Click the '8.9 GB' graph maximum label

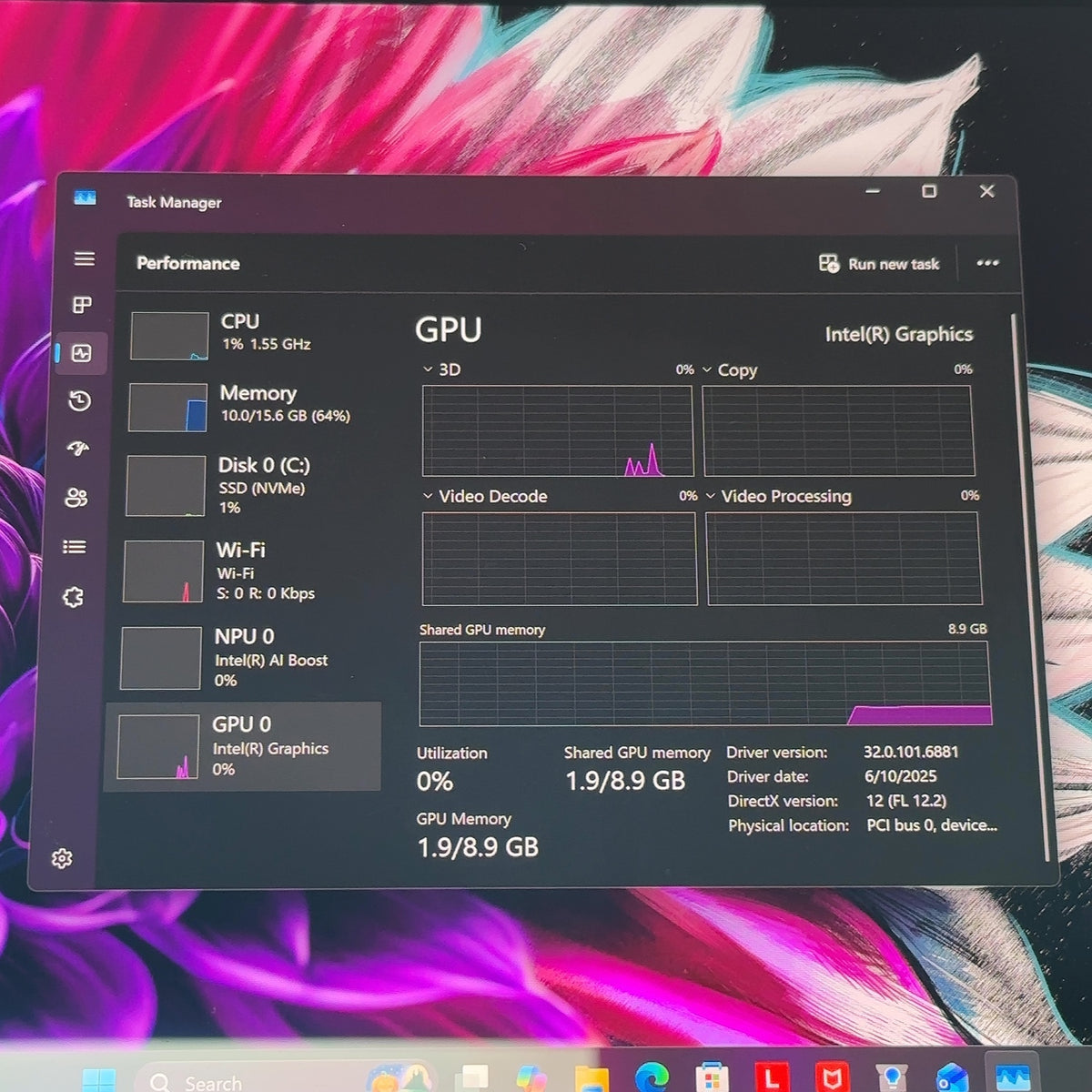[967, 629]
